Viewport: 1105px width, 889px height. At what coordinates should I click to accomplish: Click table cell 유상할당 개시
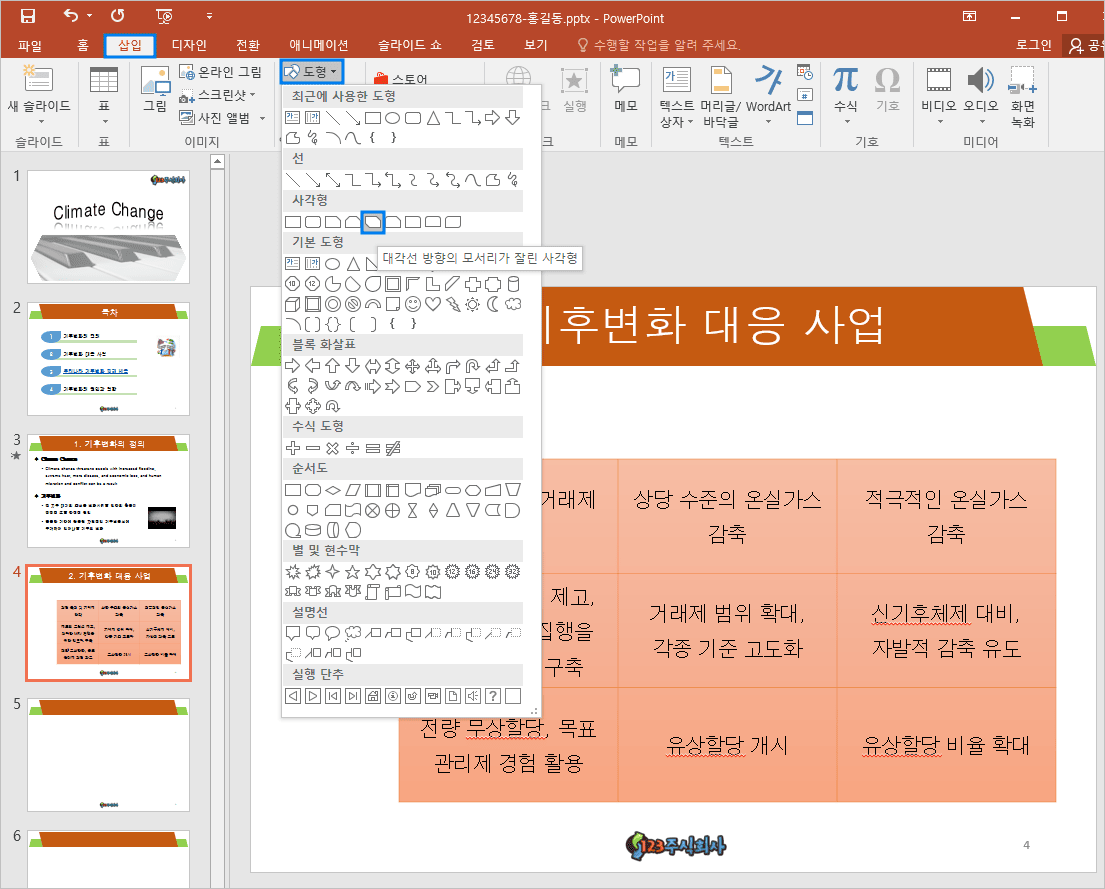(x=727, y=745)
